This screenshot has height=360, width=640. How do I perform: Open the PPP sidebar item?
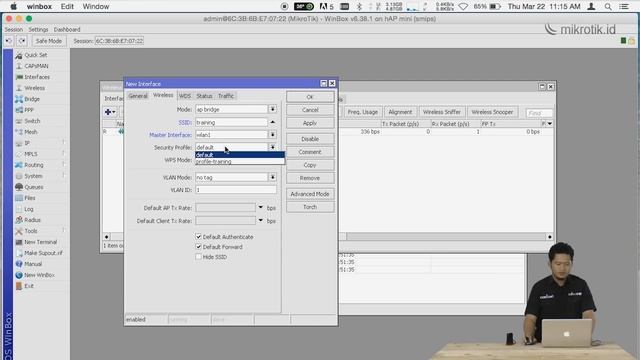29,110
